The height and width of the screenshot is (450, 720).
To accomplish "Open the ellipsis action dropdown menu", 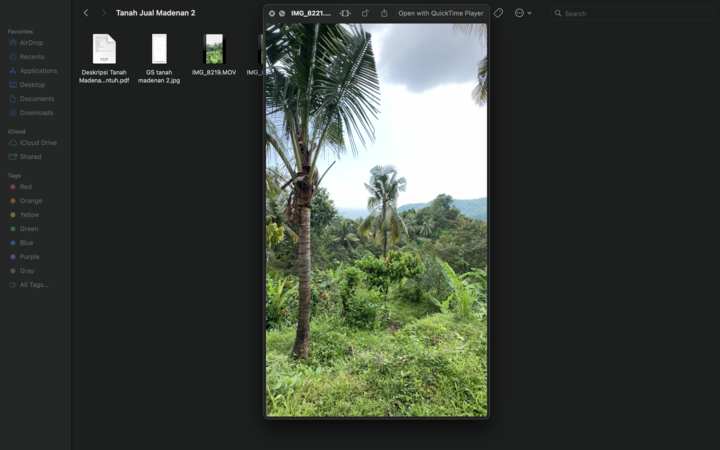I will coord(522,13).
